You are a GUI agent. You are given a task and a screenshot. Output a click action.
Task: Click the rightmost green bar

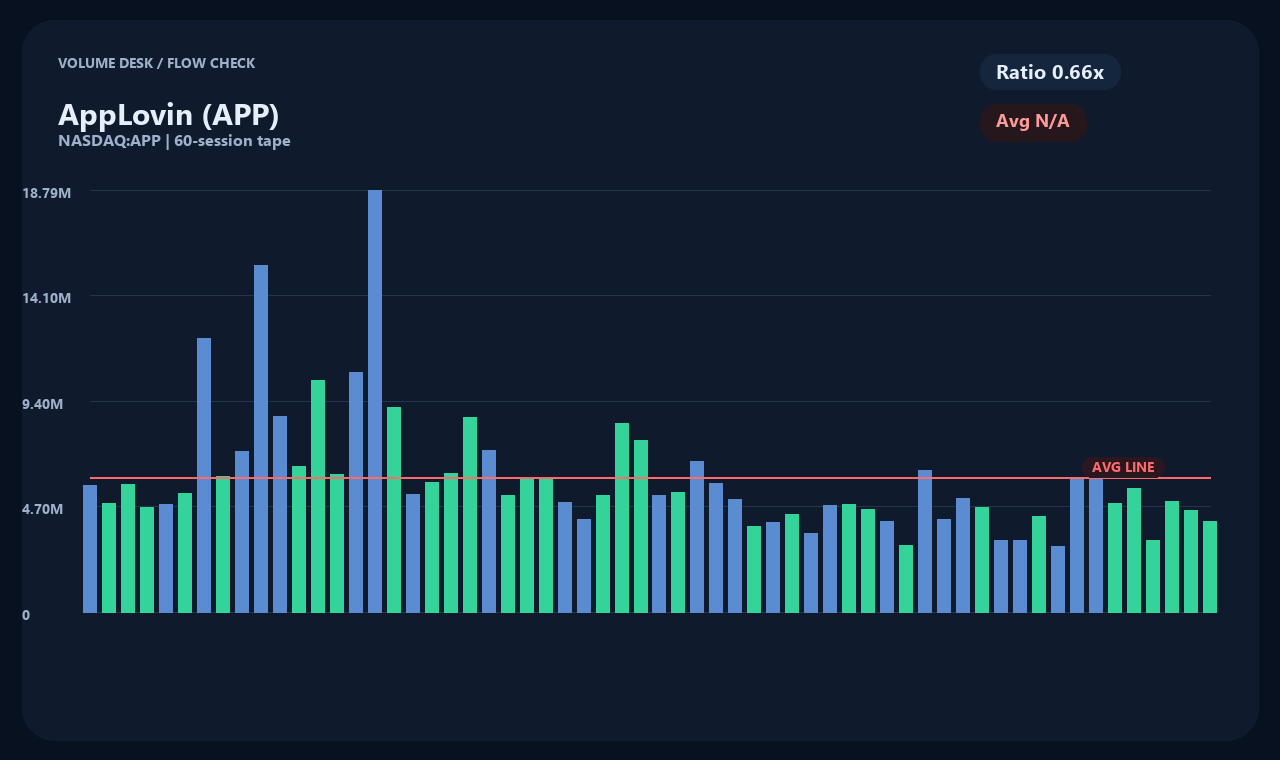(x=1211, y=570)
